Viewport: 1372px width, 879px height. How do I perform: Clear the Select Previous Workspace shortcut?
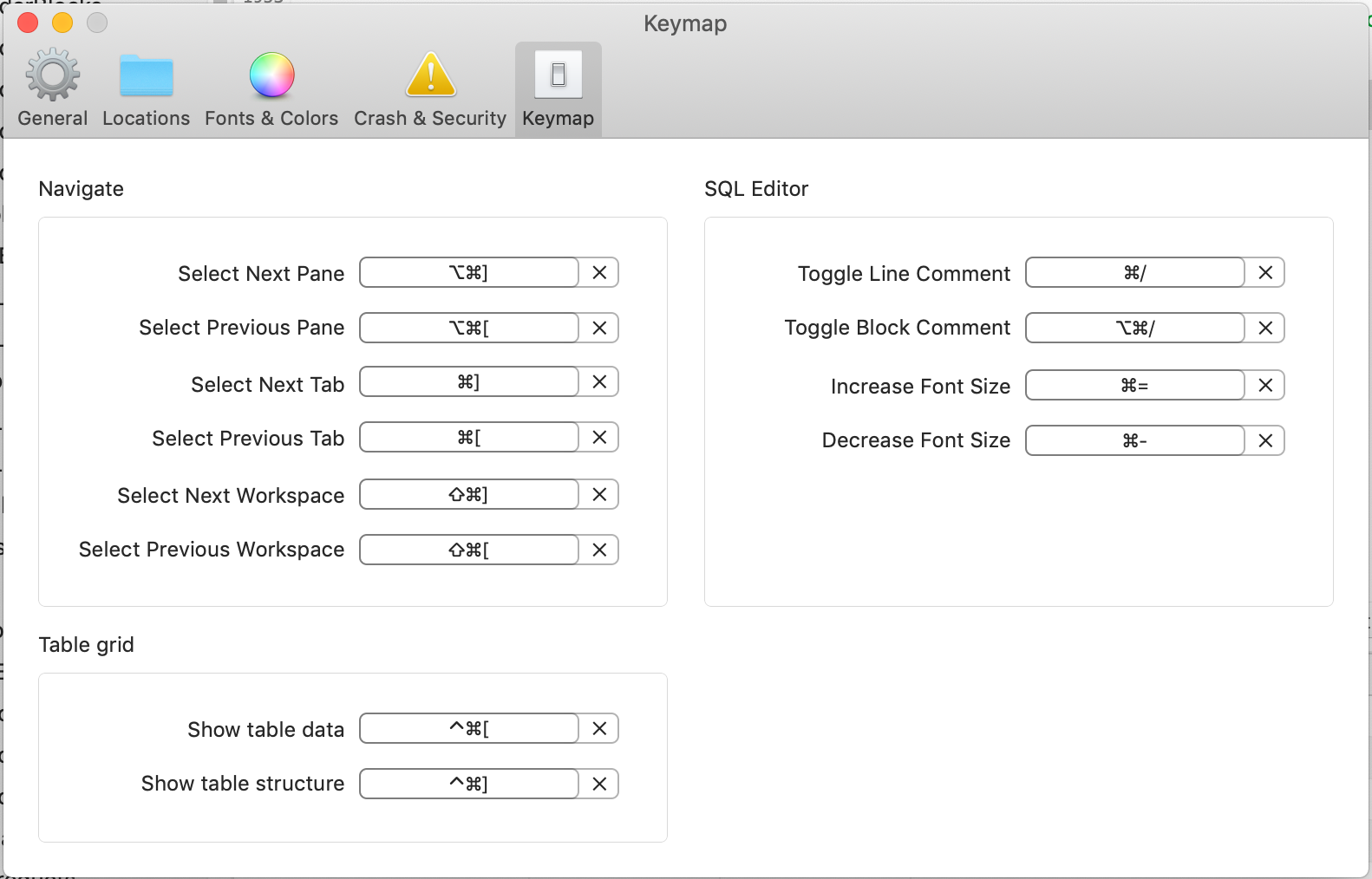tap(599, 550)
